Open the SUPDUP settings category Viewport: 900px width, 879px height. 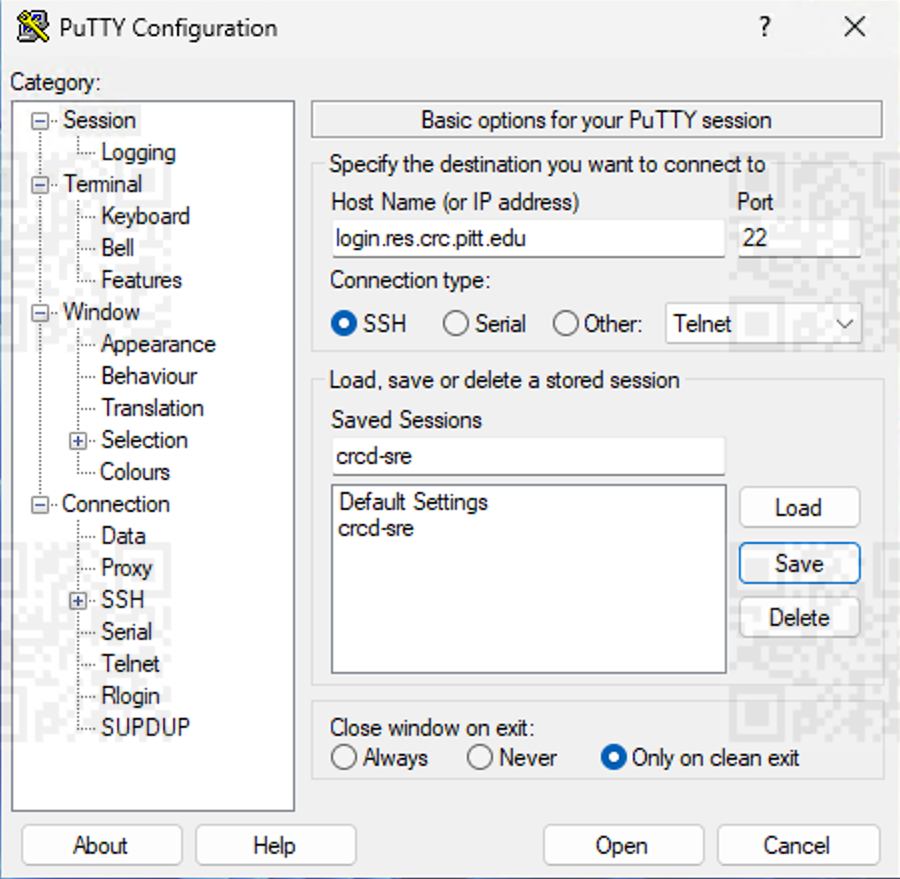click(145, 728)
